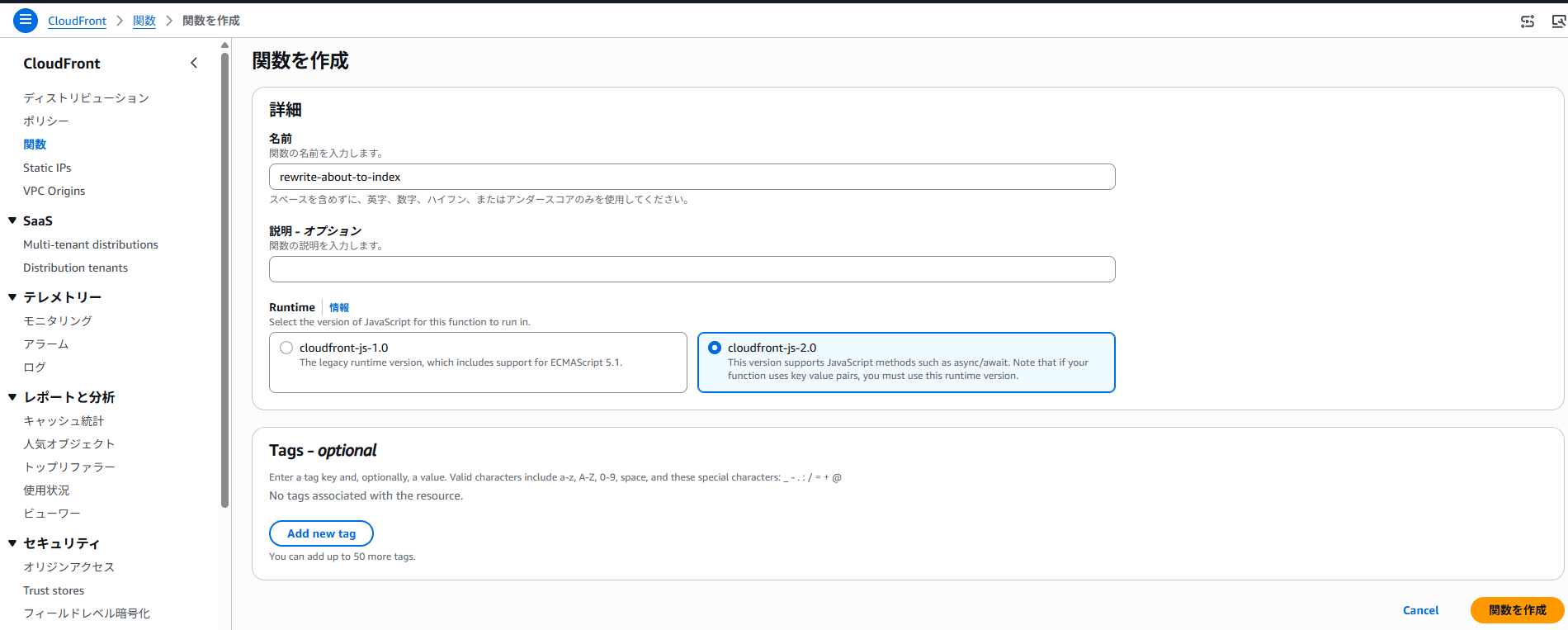Collapse the SaaS section
The image size is (1568, 630).
[x=12, y=220]
